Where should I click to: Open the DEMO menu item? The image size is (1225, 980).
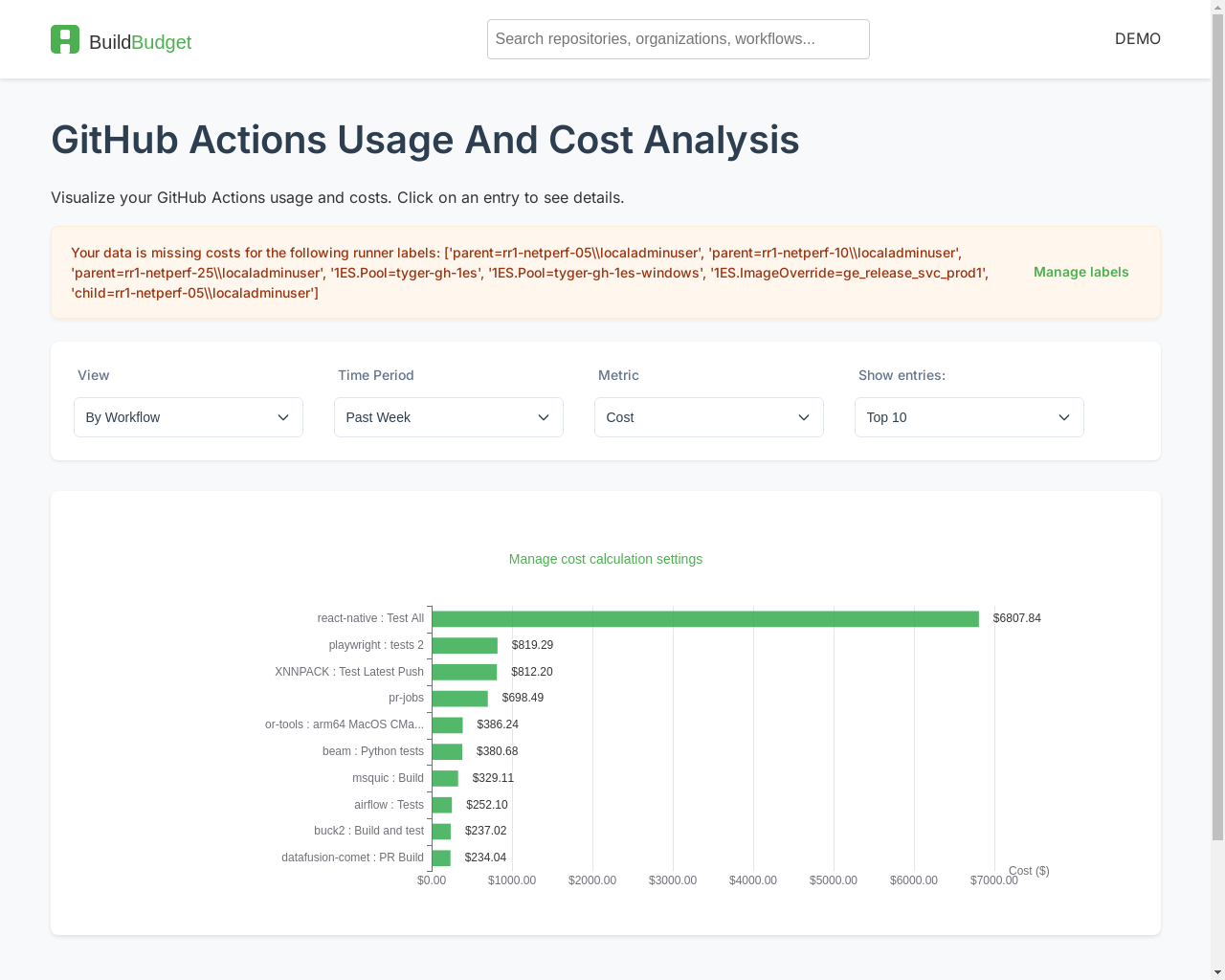(1137, 39)
